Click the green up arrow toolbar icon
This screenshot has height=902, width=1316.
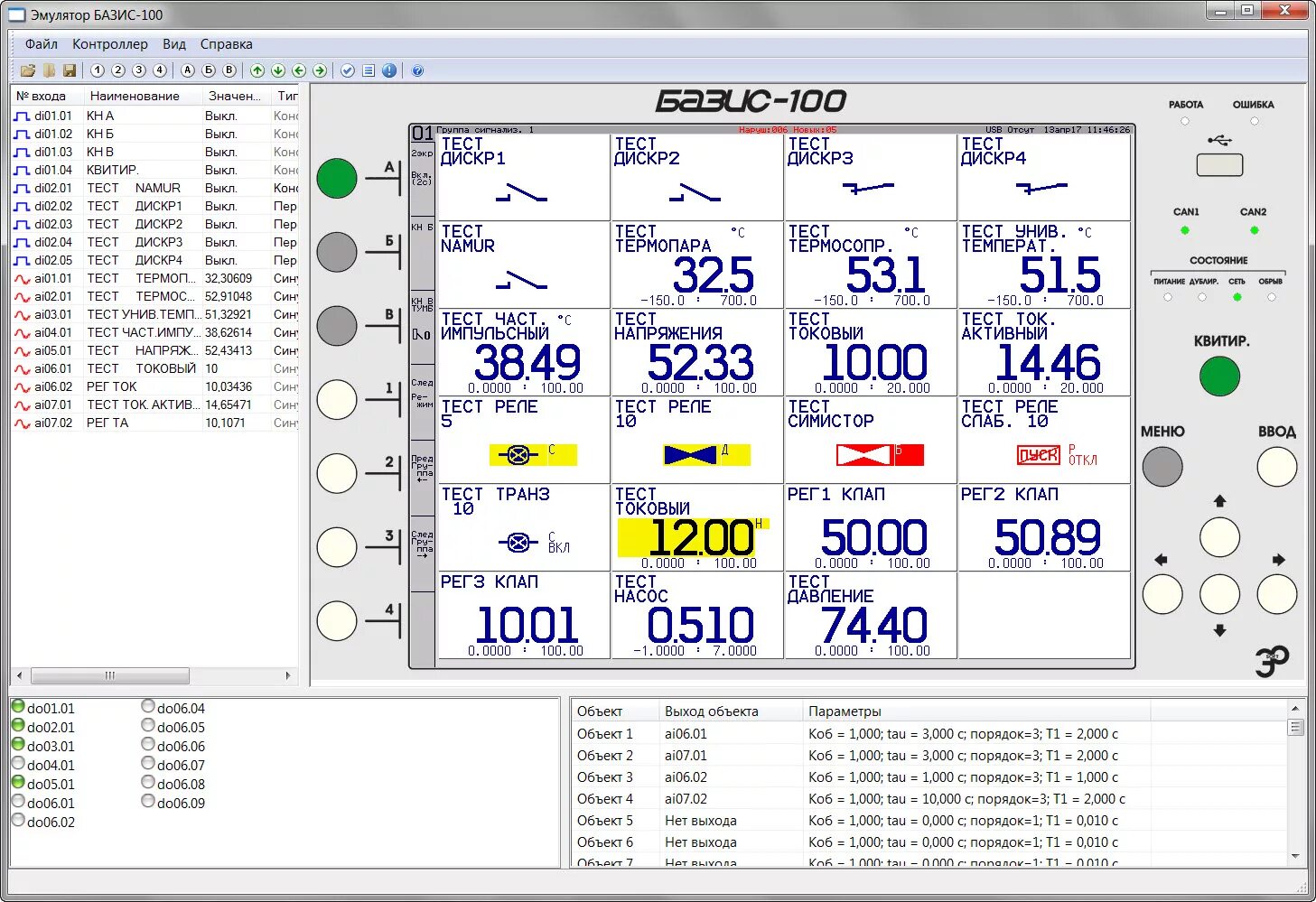[257, 70]
